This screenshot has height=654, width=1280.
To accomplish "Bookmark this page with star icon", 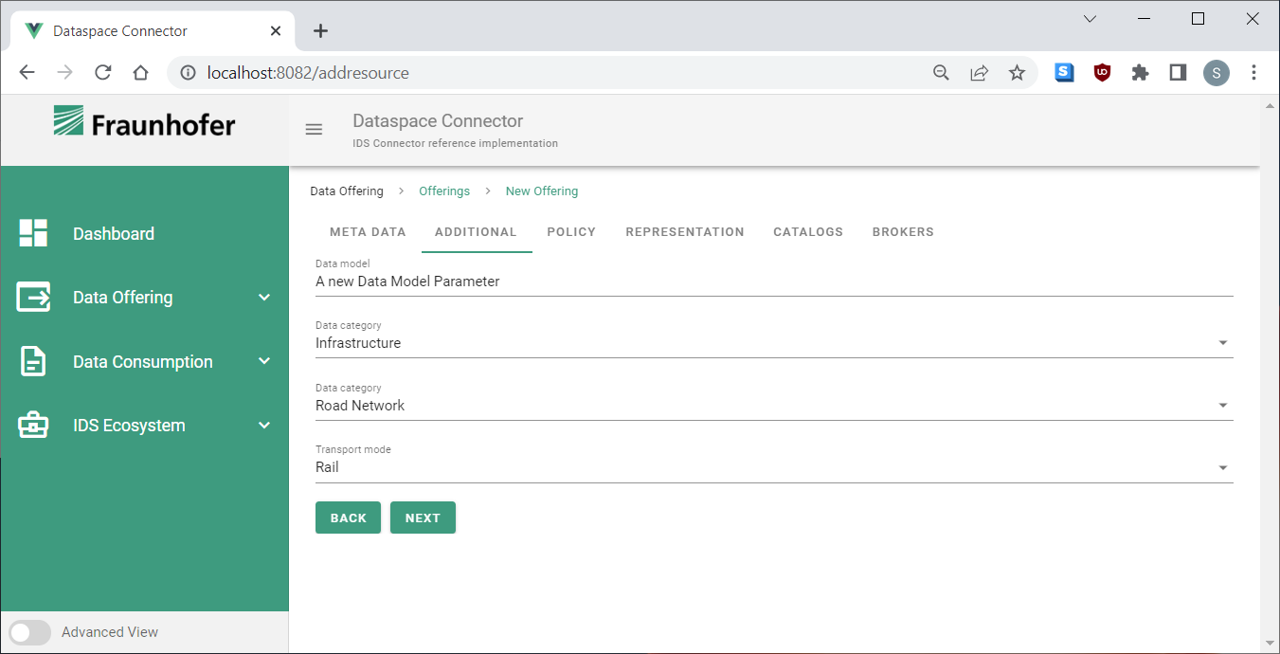I will pos(1017,73).
